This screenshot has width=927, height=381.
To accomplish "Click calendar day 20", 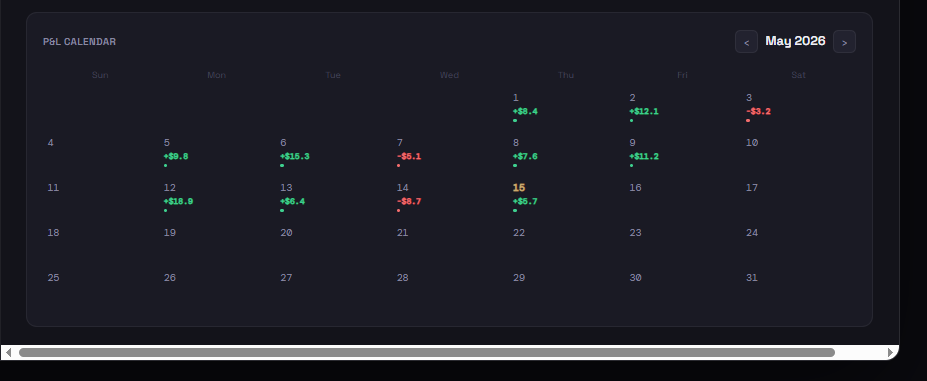I will [x=333, y=244].
